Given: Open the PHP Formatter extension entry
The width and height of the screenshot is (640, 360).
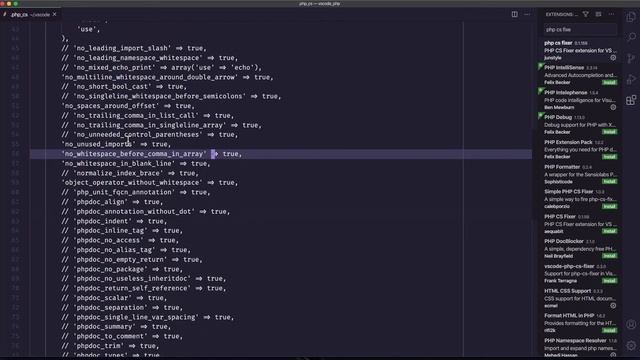Looking at the screenshot, I should tap(580, 174).
